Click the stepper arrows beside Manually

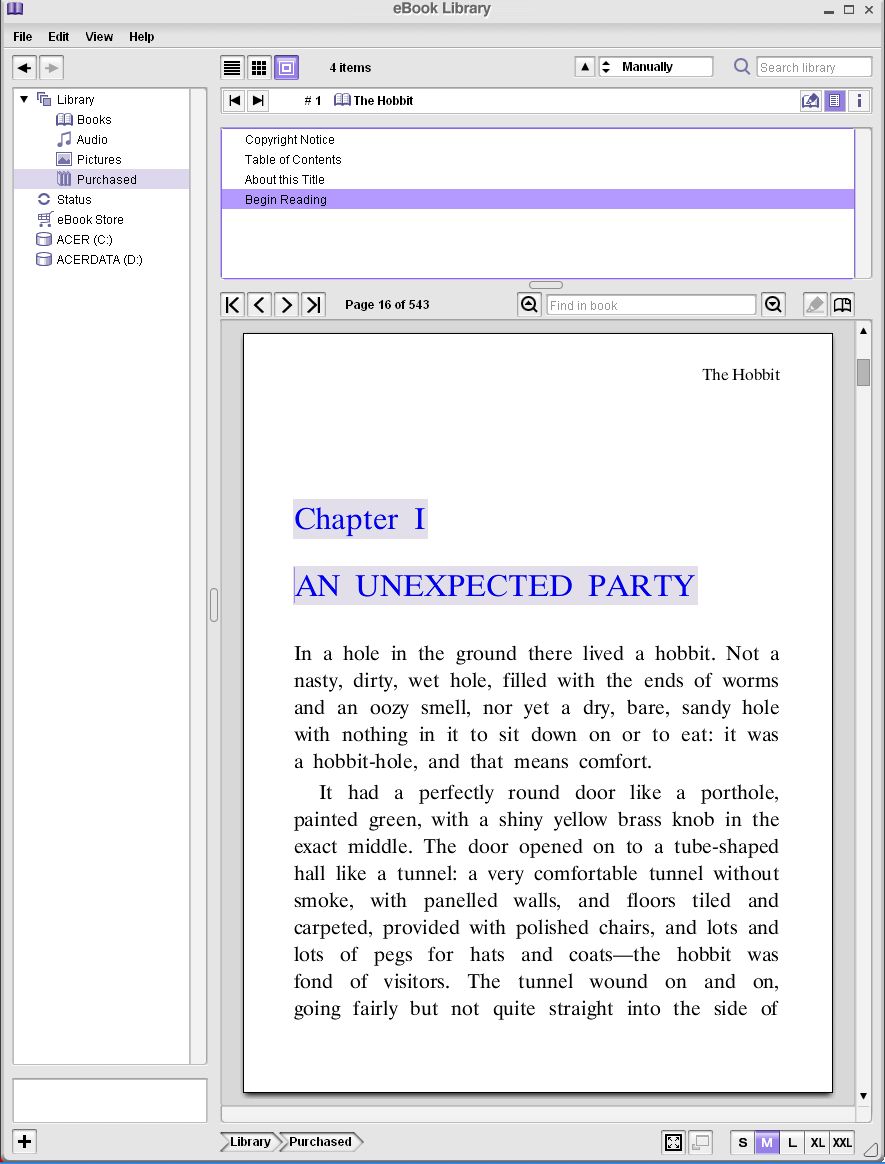point(606,67)
